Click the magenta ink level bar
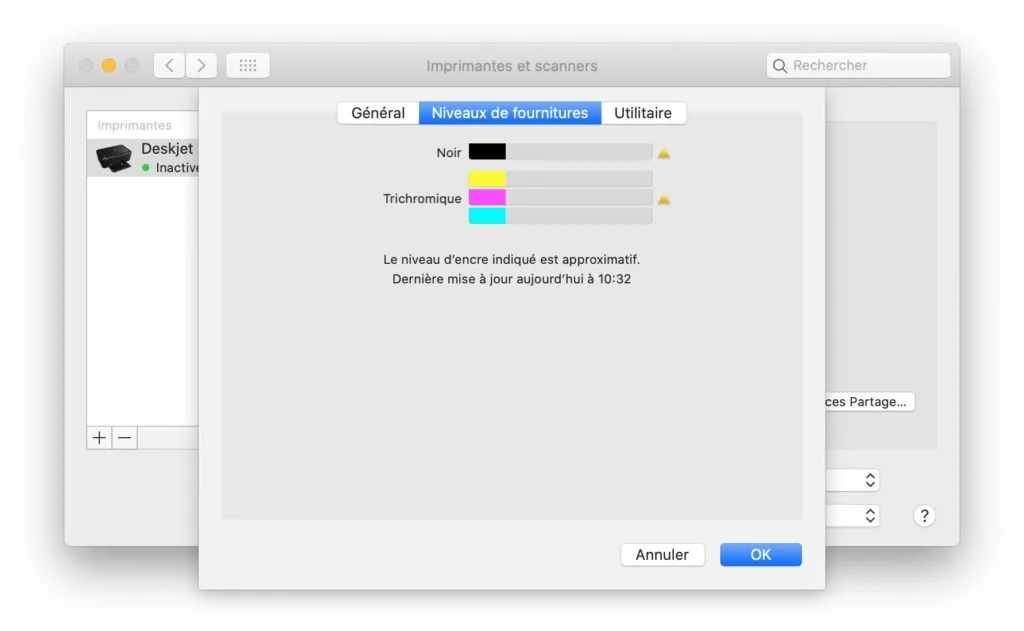 [560, 197]
